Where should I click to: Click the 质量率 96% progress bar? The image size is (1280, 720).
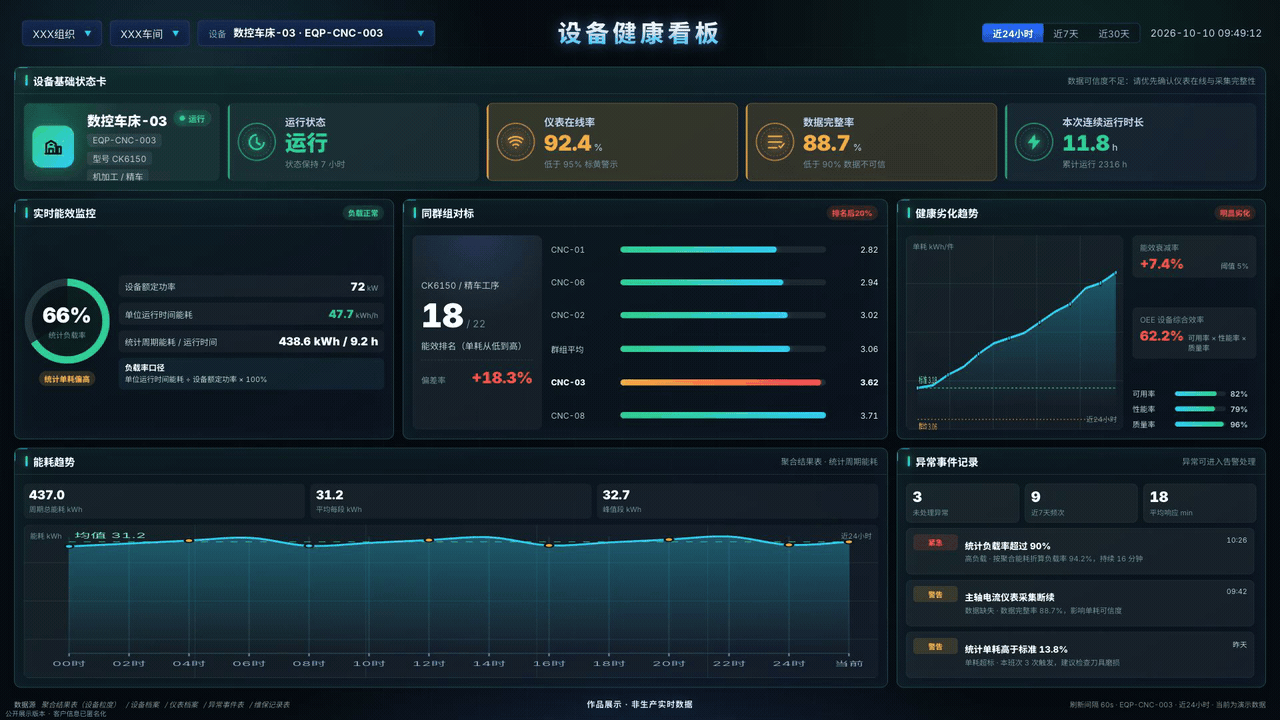(1199, 424)
